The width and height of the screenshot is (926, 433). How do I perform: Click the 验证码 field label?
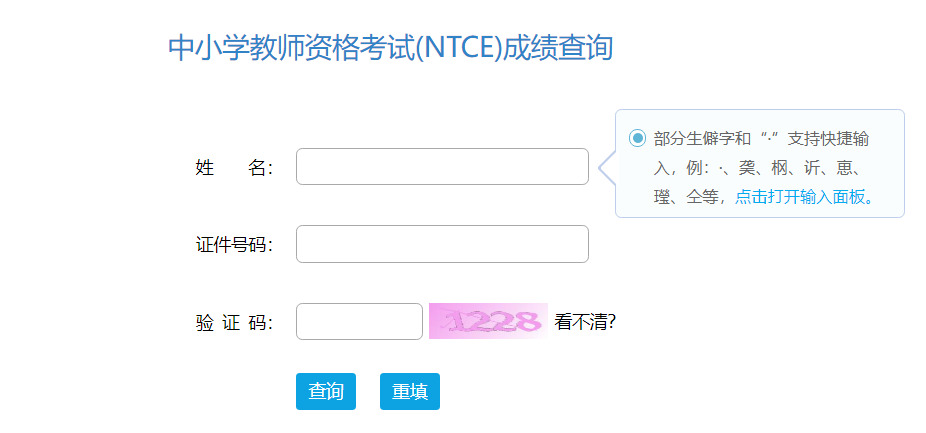[234, 323]
